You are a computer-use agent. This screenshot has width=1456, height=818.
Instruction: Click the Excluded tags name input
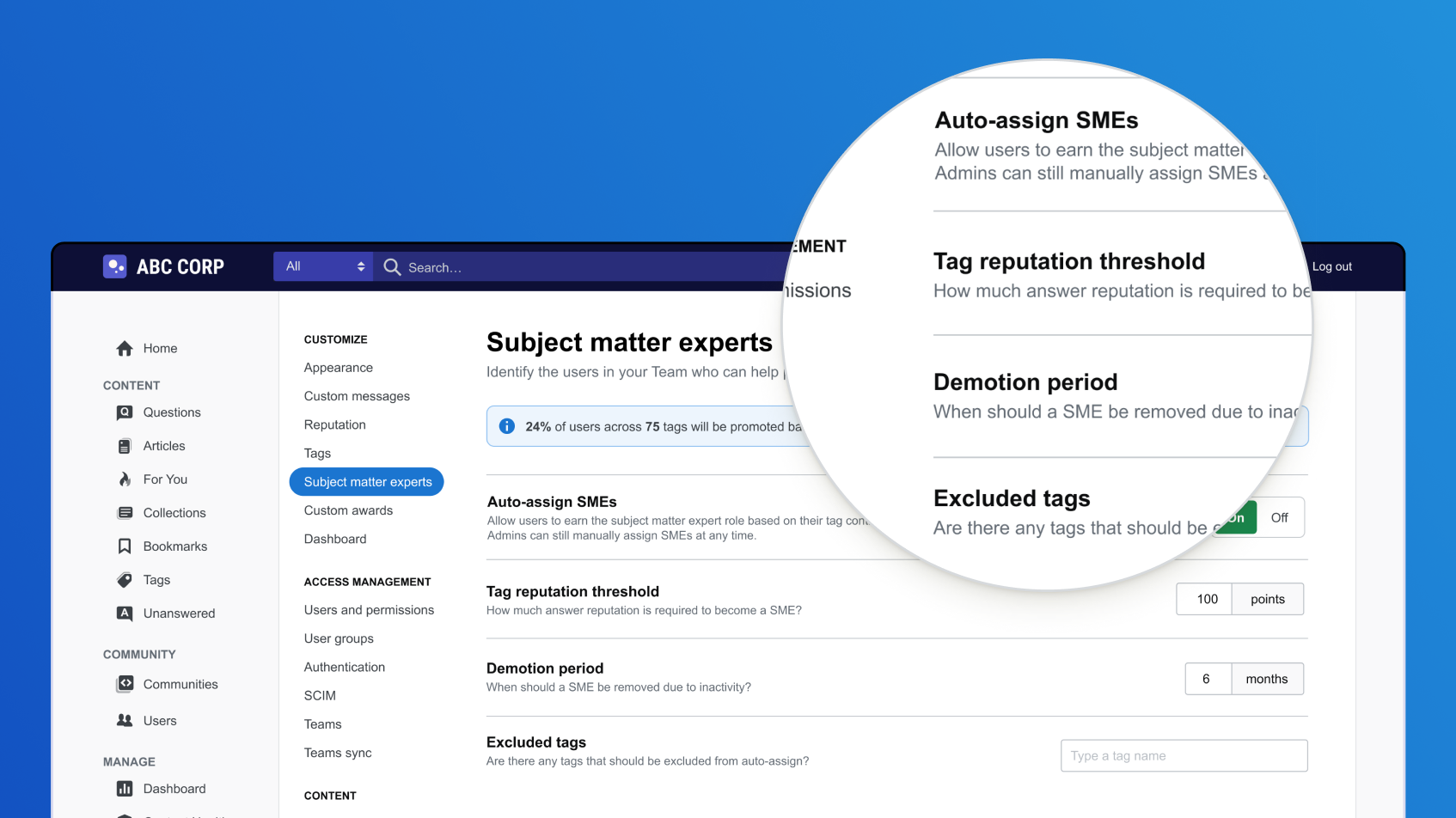pos(1184,755)
